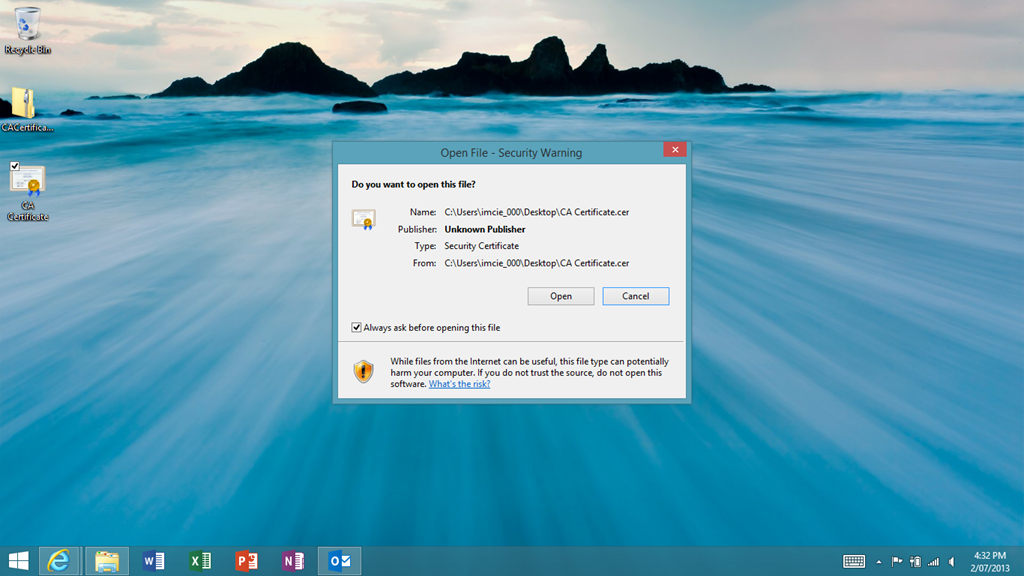Switch to Outlook in the taskbar
Viewport: 1024px width, 576px height.
click(339, 561)
